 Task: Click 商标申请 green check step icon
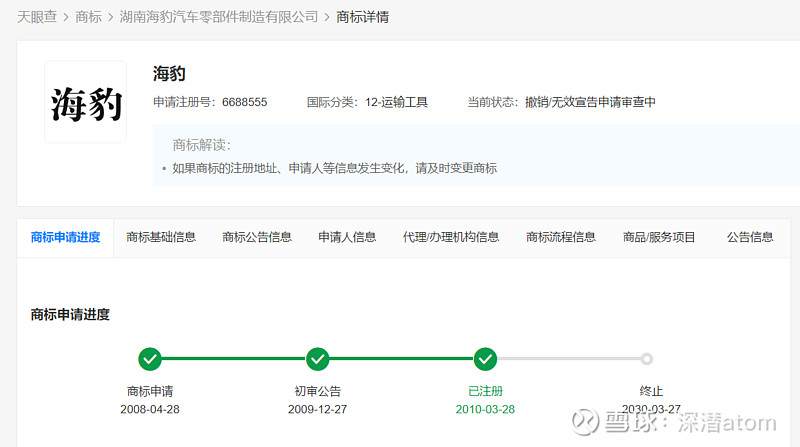pos(150,359)
